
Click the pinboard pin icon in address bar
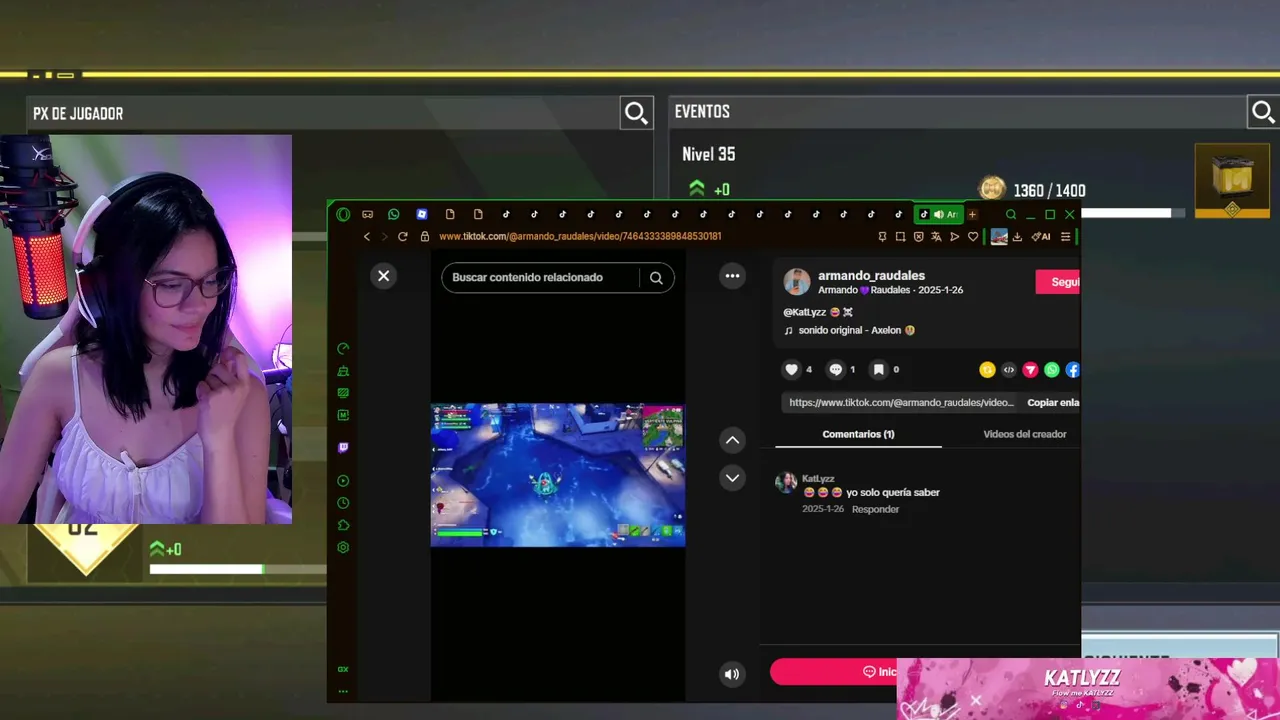(x=882, y=237)
